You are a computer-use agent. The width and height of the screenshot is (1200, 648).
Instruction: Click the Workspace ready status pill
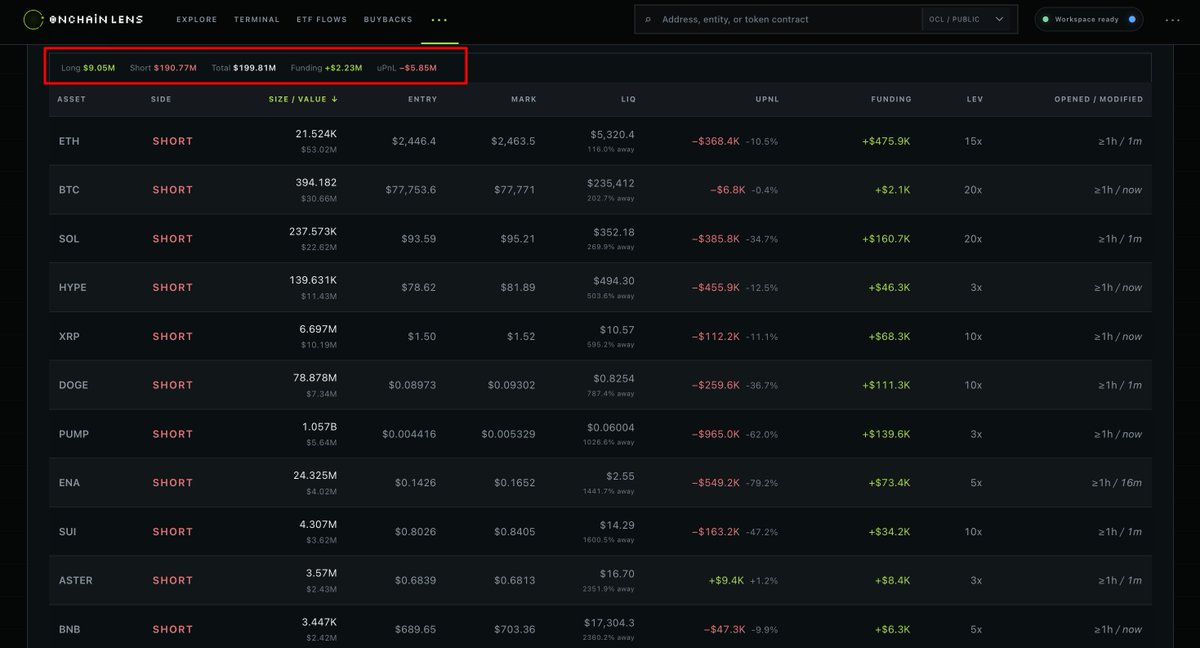[x=1088, y=19]
